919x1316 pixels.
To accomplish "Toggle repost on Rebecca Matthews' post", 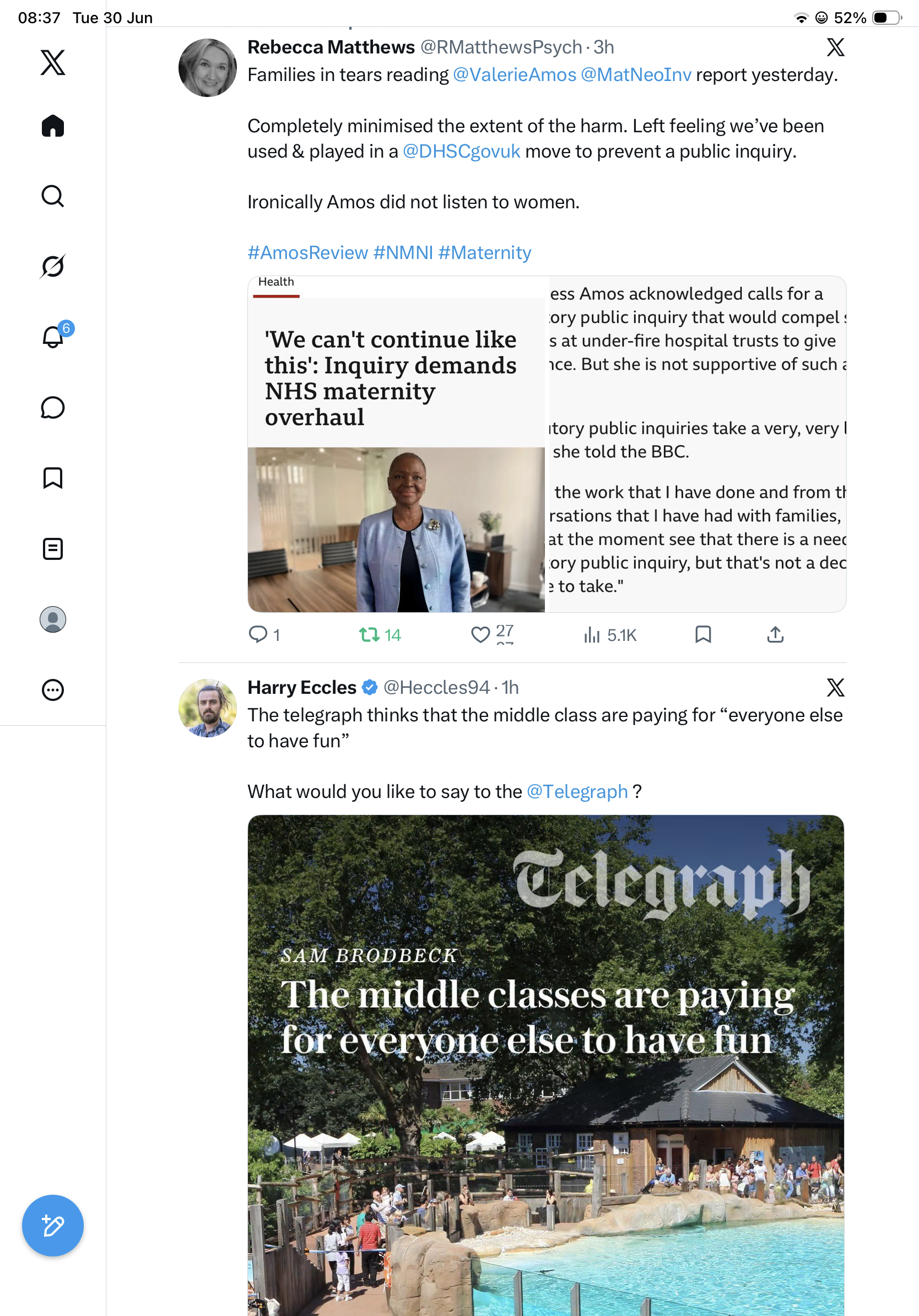I will point(380,634).
